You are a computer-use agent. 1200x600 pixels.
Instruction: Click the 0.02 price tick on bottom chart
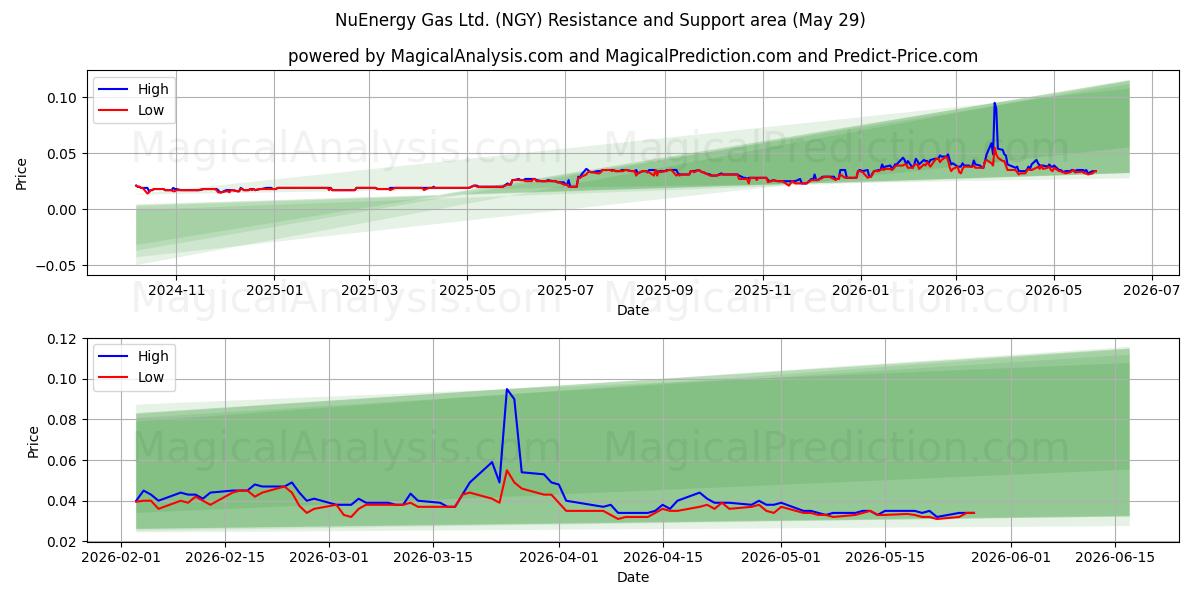(64, 542)
